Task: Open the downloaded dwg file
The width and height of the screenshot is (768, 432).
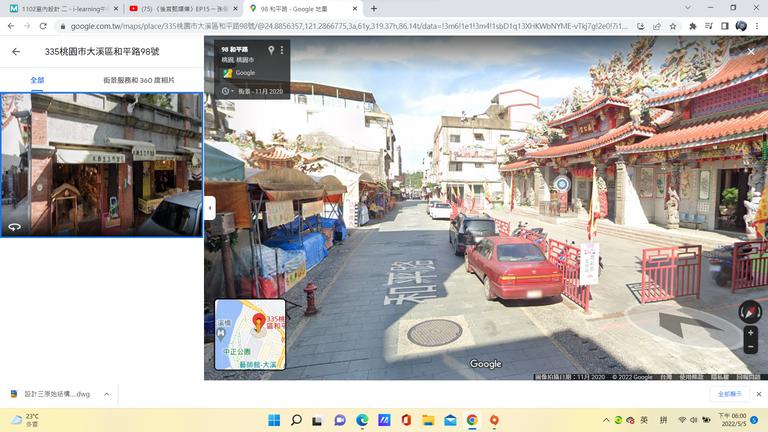Action: point(51,394)
